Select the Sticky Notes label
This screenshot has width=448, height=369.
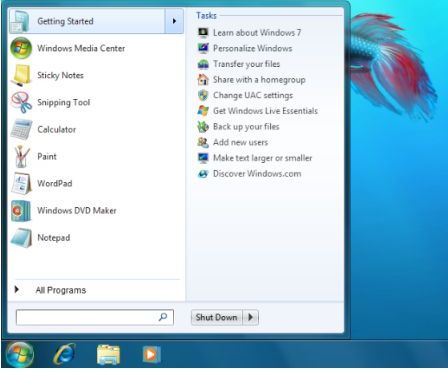(60, 75)
